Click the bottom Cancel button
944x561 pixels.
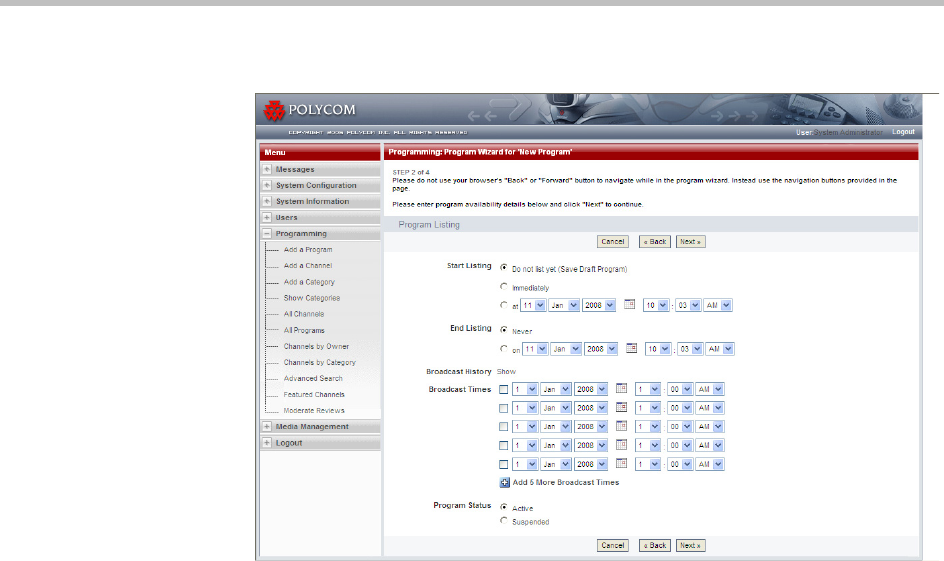tap(612, 545)
